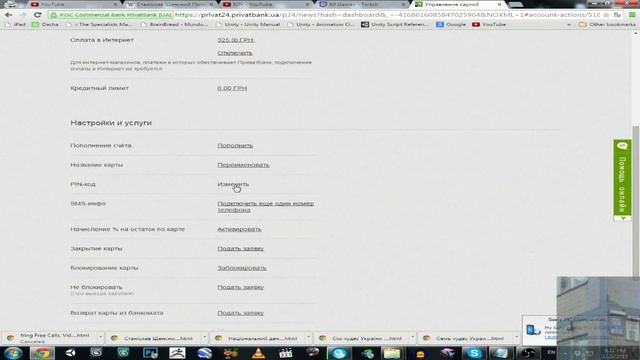The height and width of the screenshot is (360, 640).
Task: Open the Dacha bookmark
Action: pos(46,24)
